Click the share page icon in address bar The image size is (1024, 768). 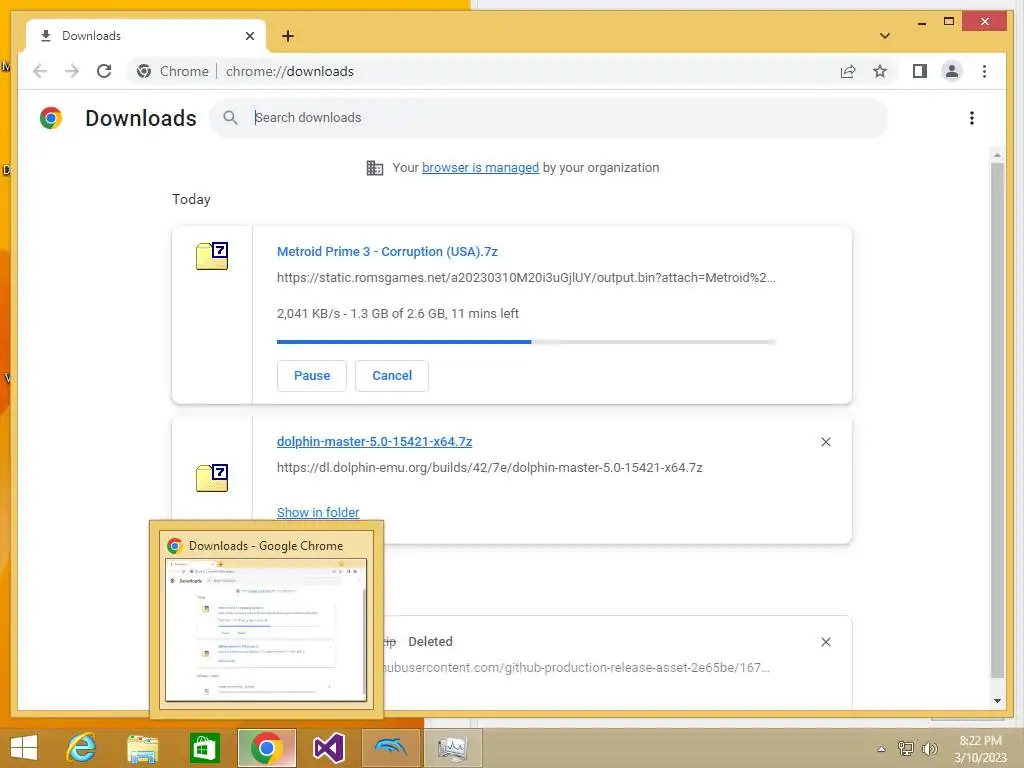click(848, 71)
